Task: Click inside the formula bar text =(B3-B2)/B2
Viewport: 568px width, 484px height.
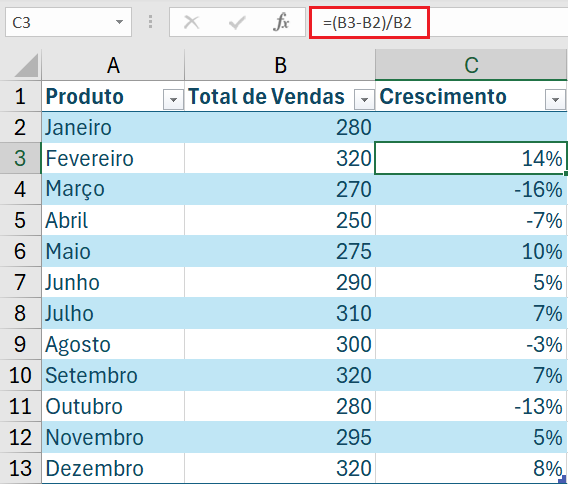Action: click(367, 23)
